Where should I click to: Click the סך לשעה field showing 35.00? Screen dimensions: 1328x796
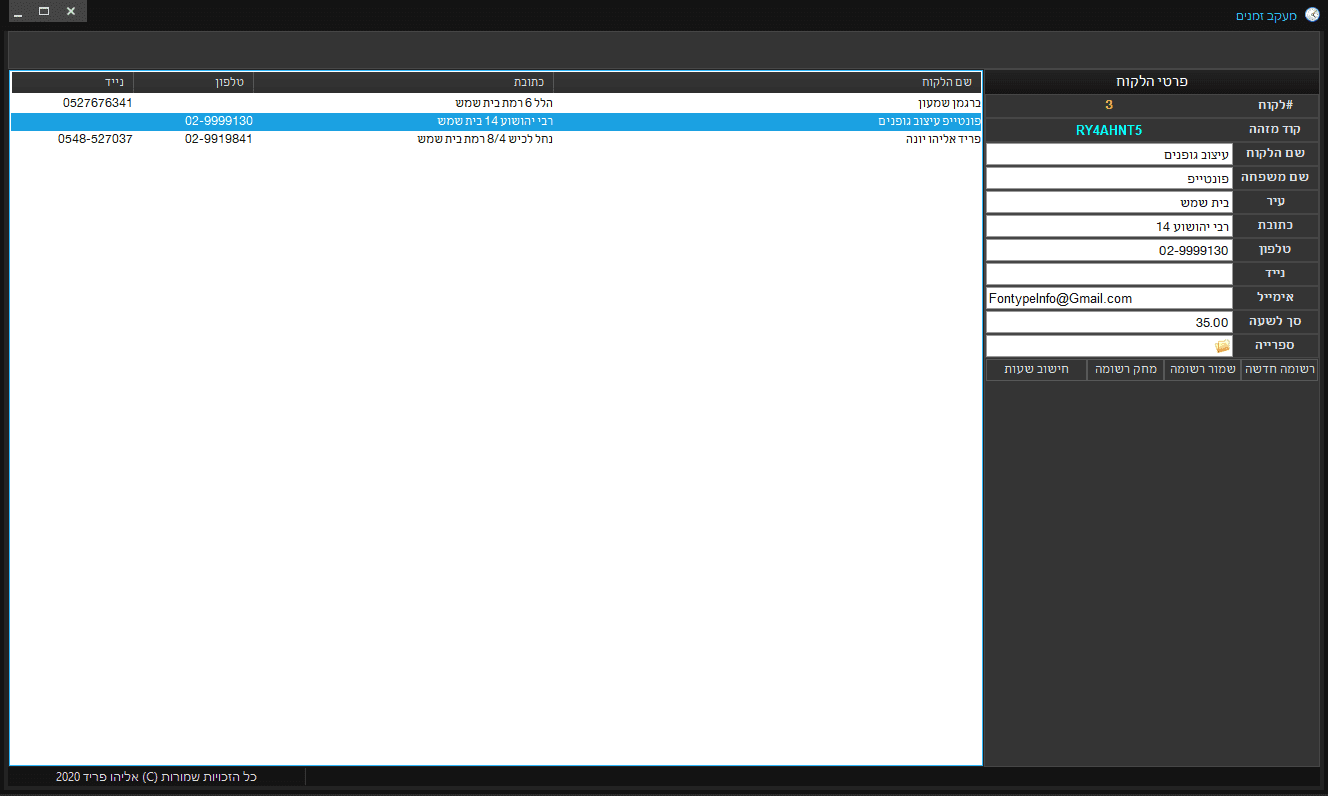[x=1109, y=322]
